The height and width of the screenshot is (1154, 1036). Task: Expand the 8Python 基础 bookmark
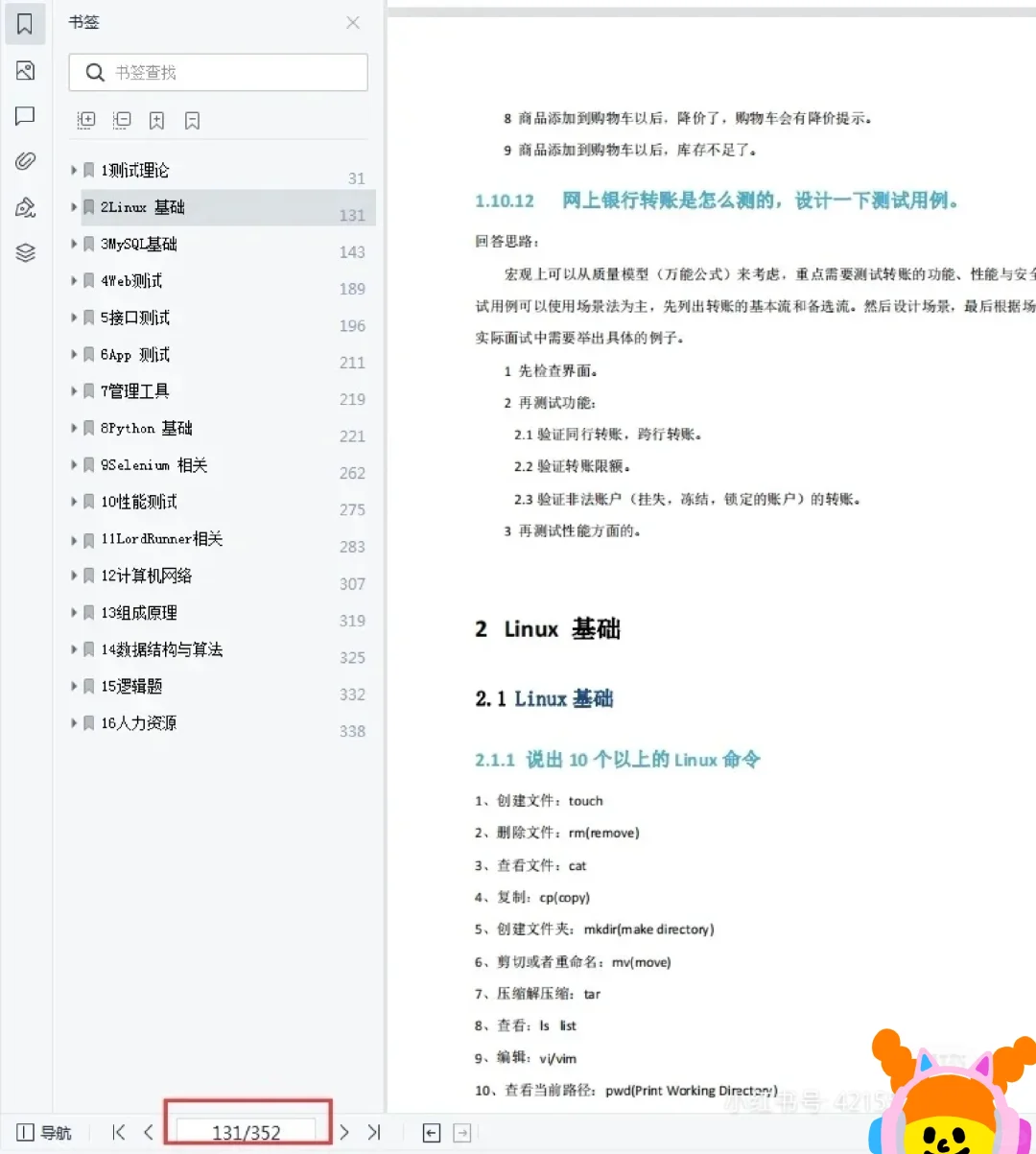click(x=75, y=428)
